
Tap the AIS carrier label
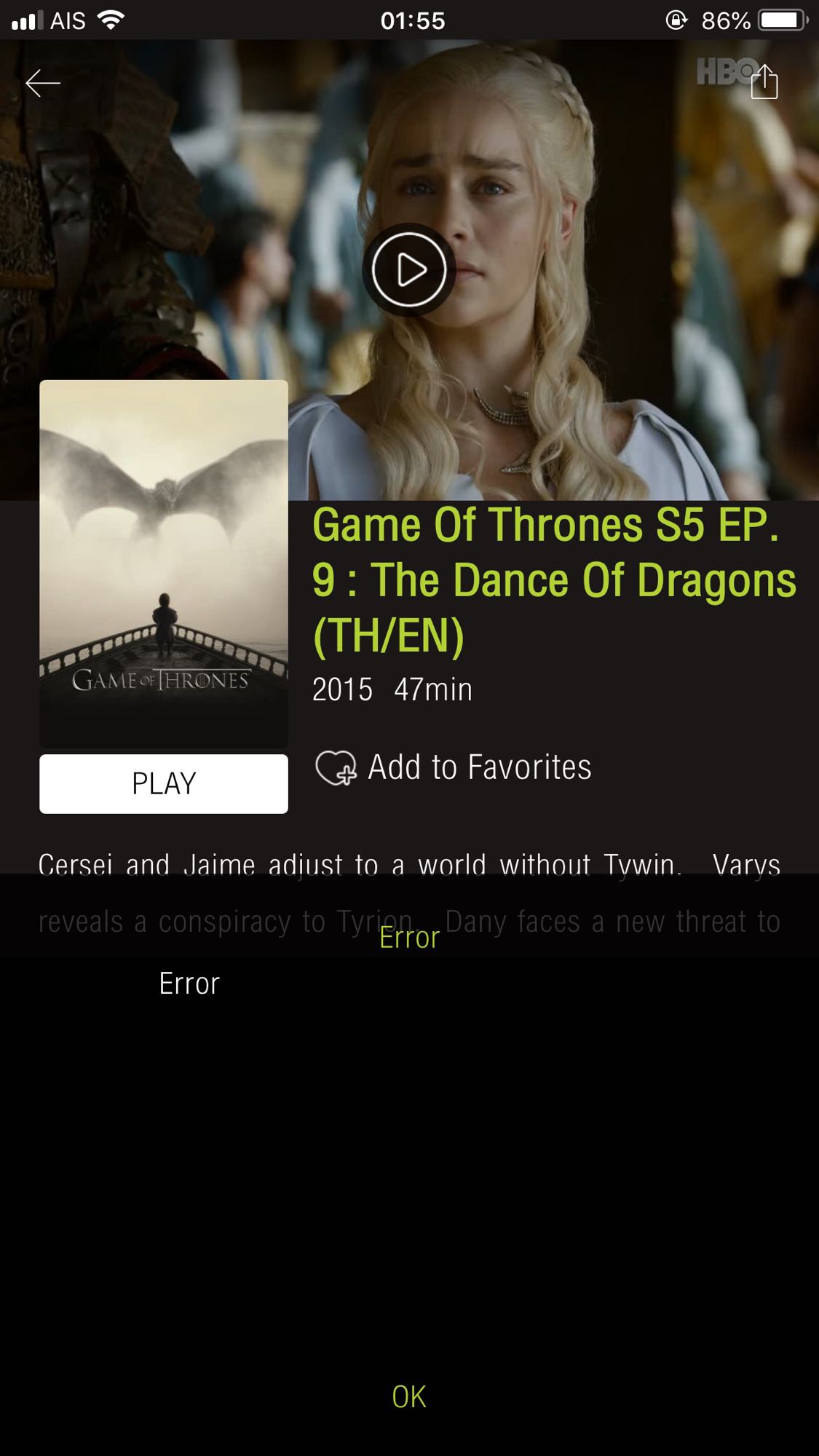pos(68,21)
